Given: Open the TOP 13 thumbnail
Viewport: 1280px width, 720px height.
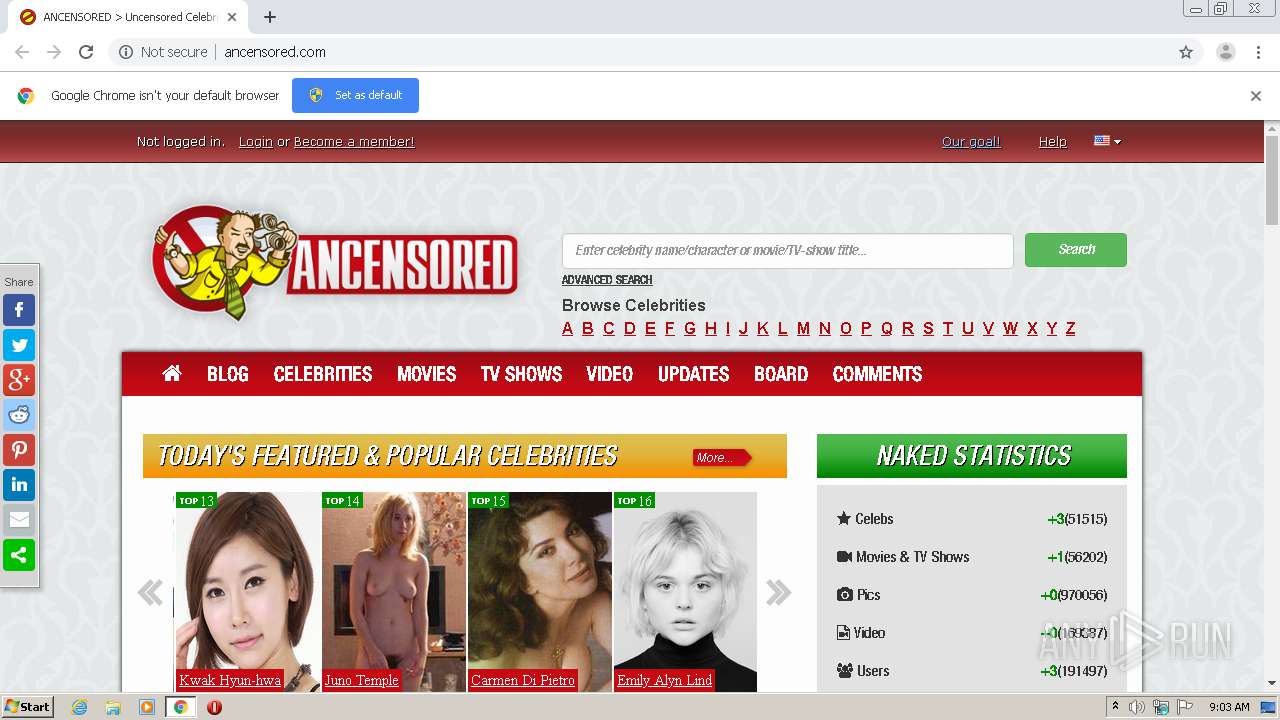Looking at the screenshot, I should click(248, 592).
